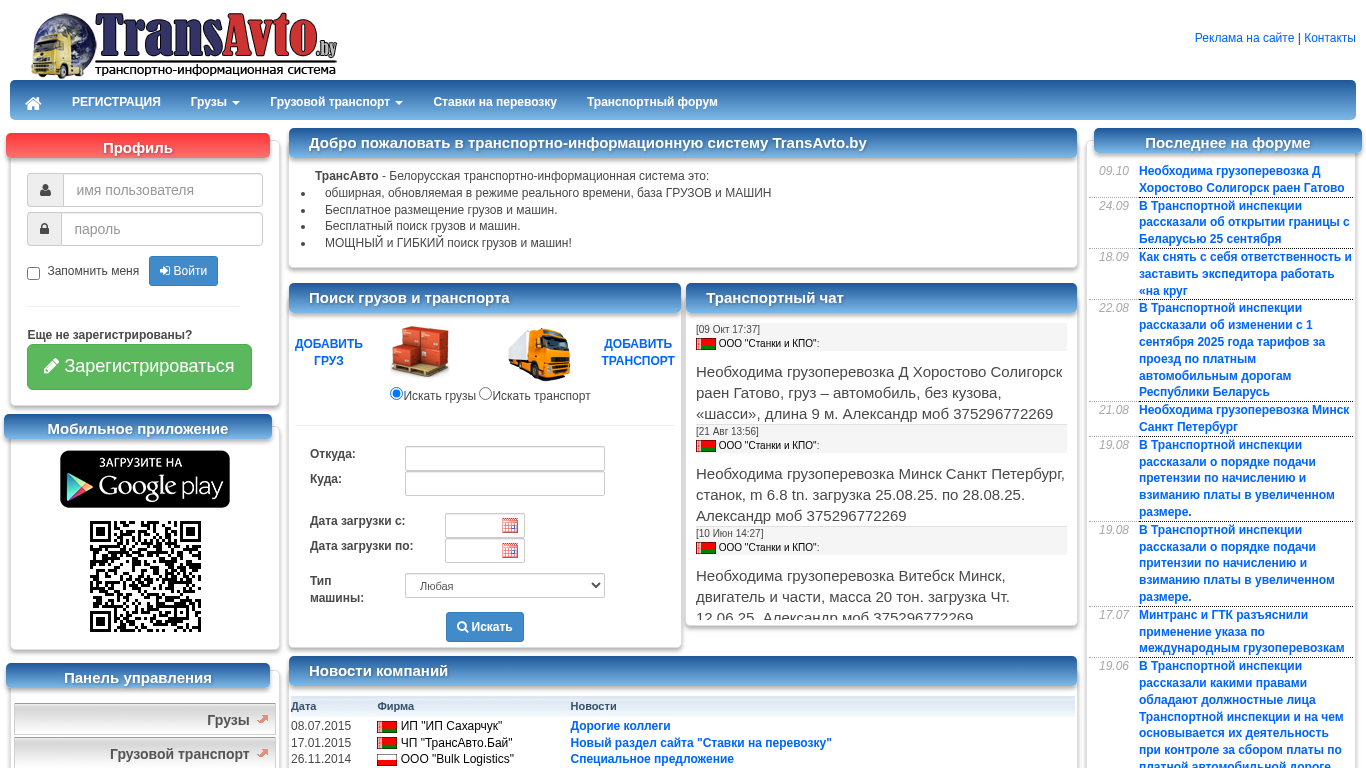Click the Фирма column header in news
Screen dimensions: 1366x768
(x=395, y=706)
